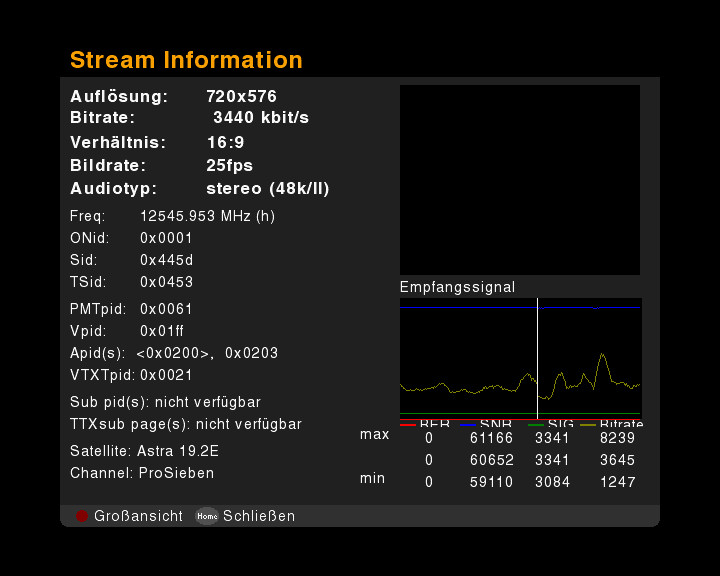720x576 pixels.
Task: Select the Schließen label
Action: [259, 516]
